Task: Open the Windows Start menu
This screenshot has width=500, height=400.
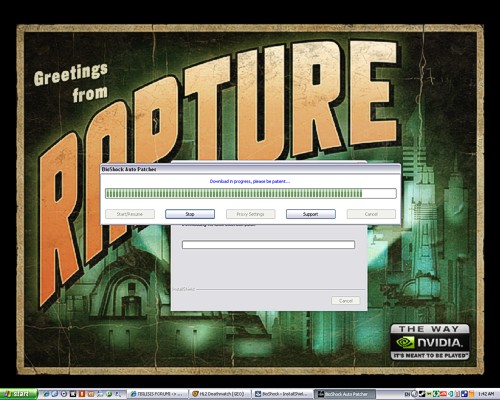Action: tap(18, 394)
